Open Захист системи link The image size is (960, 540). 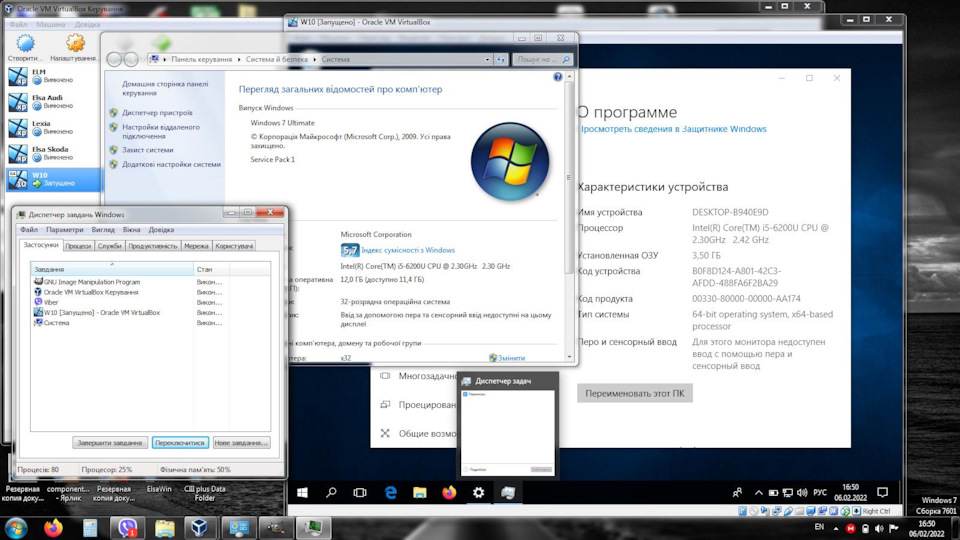coord(148,149)
